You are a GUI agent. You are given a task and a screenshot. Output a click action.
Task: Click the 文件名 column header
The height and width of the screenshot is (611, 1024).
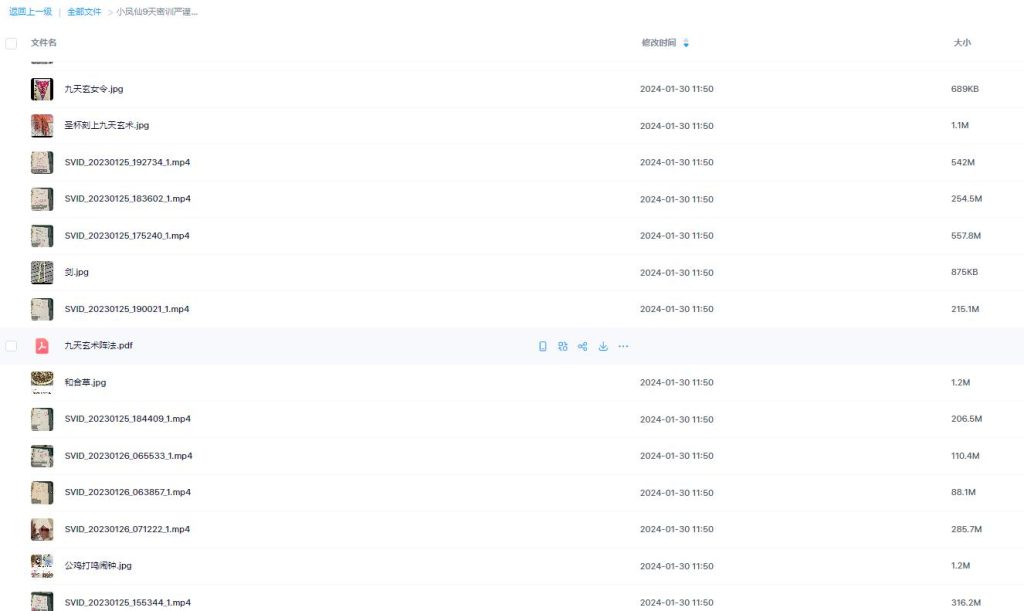[x=44, y=43]
